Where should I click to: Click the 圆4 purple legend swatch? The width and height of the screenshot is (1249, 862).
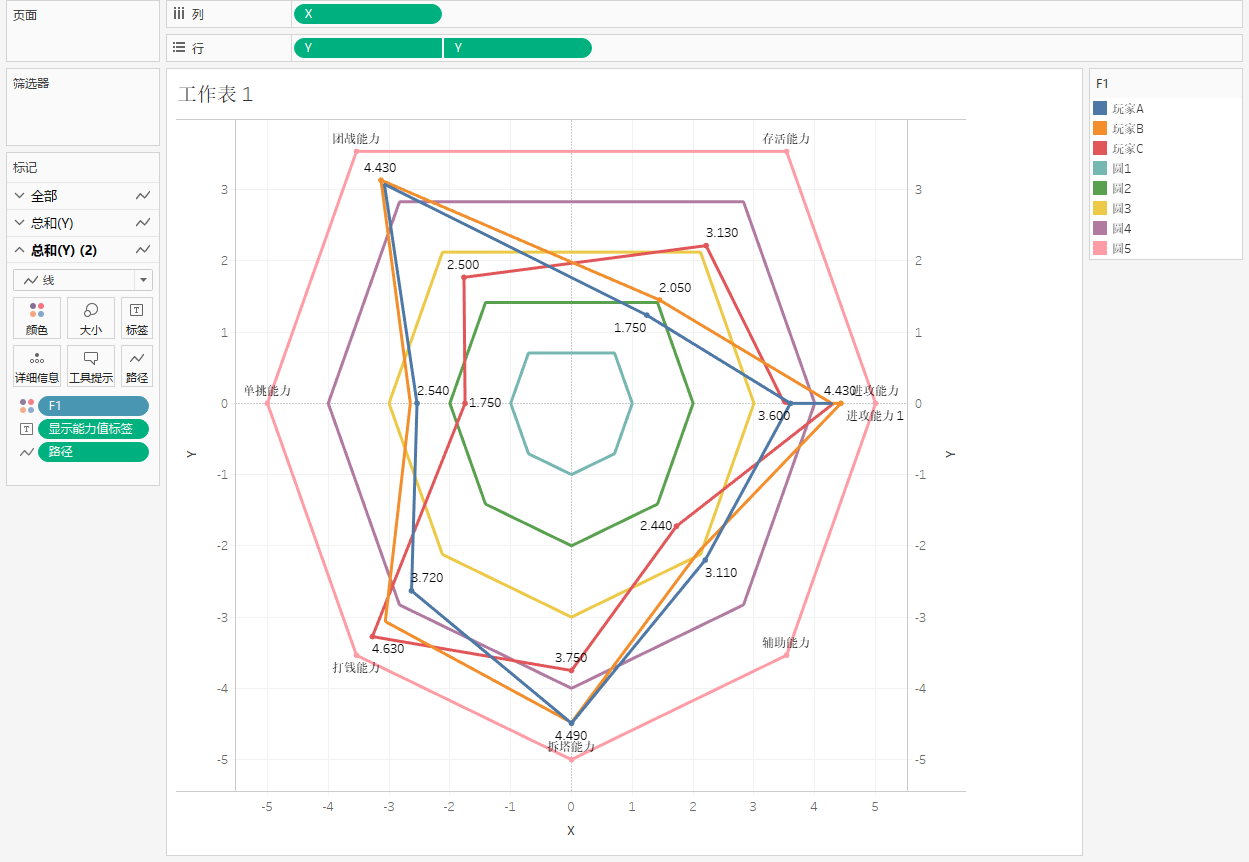(1100, 228)
